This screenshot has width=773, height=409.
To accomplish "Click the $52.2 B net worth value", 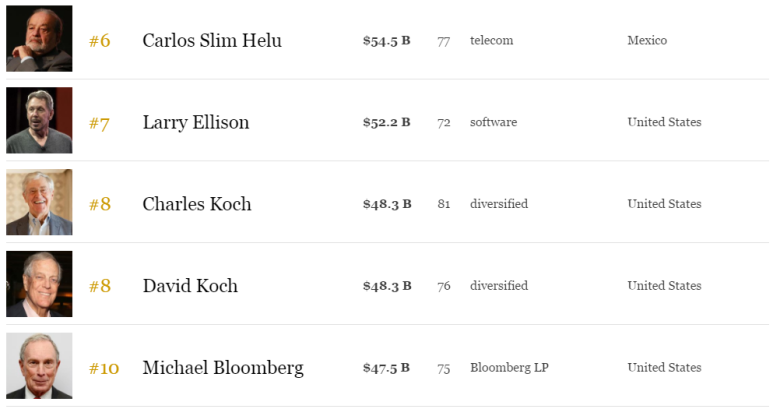I will click(x=386, y=123).
